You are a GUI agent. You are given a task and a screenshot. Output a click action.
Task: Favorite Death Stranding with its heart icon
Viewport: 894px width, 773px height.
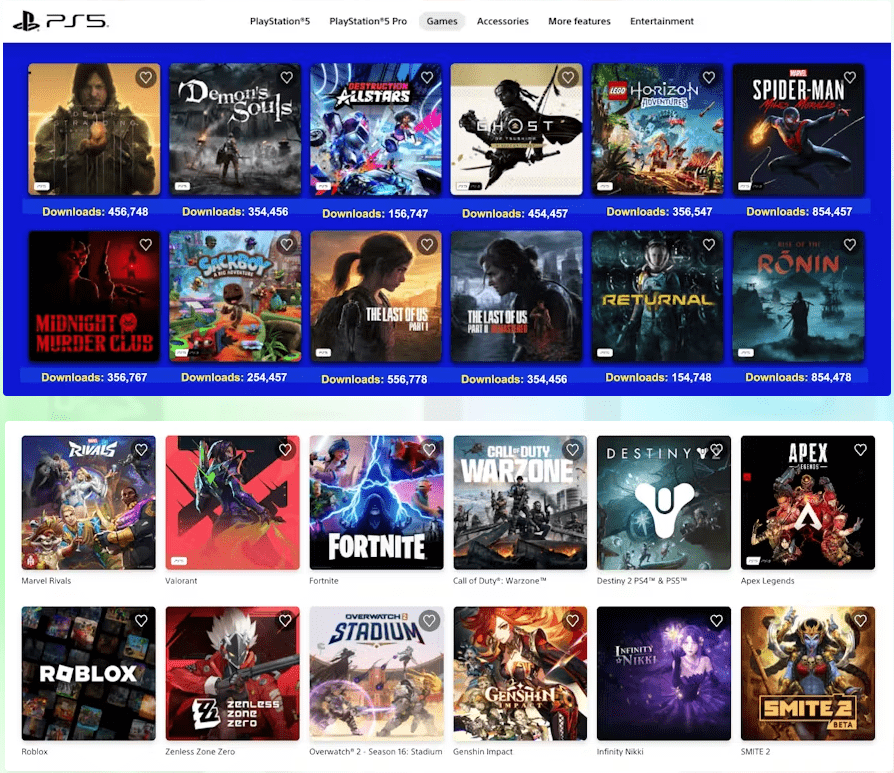tap(146, 77)
